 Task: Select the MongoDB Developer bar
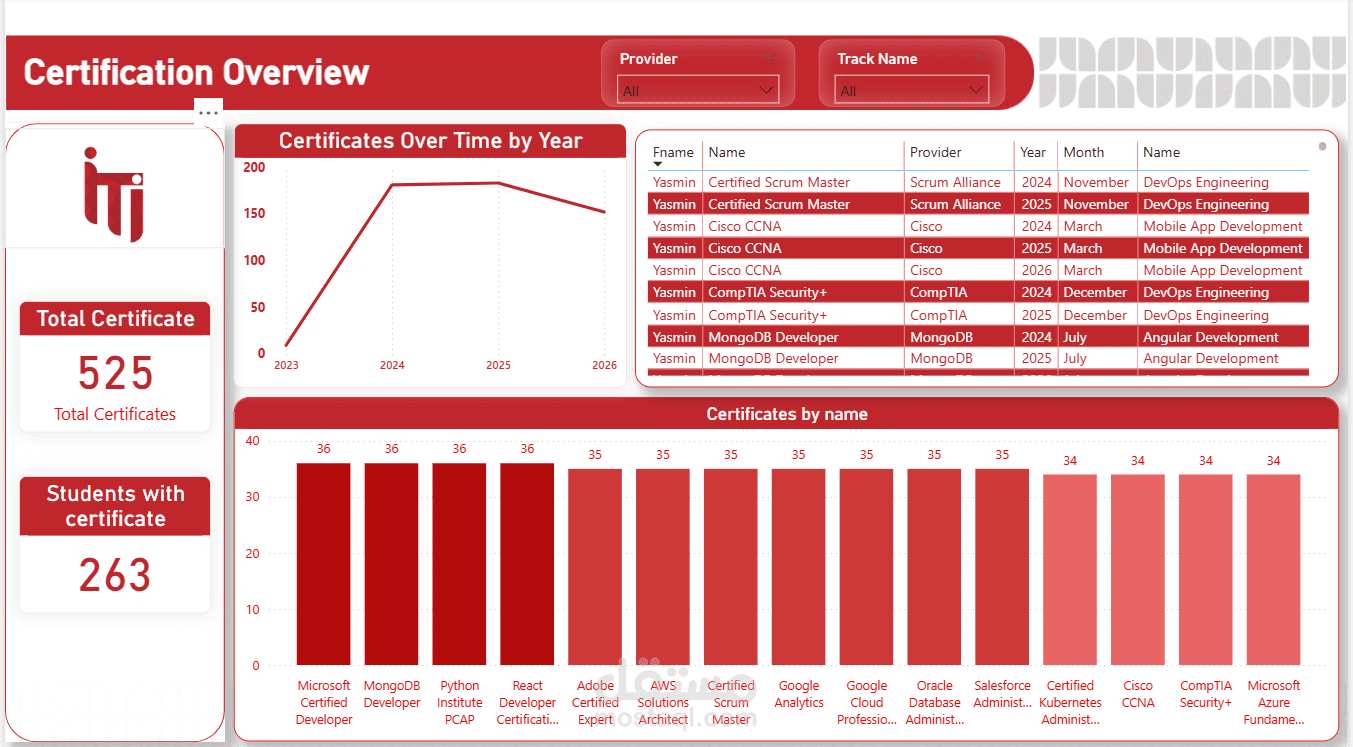pyautogui.click(x=391, y=564)
